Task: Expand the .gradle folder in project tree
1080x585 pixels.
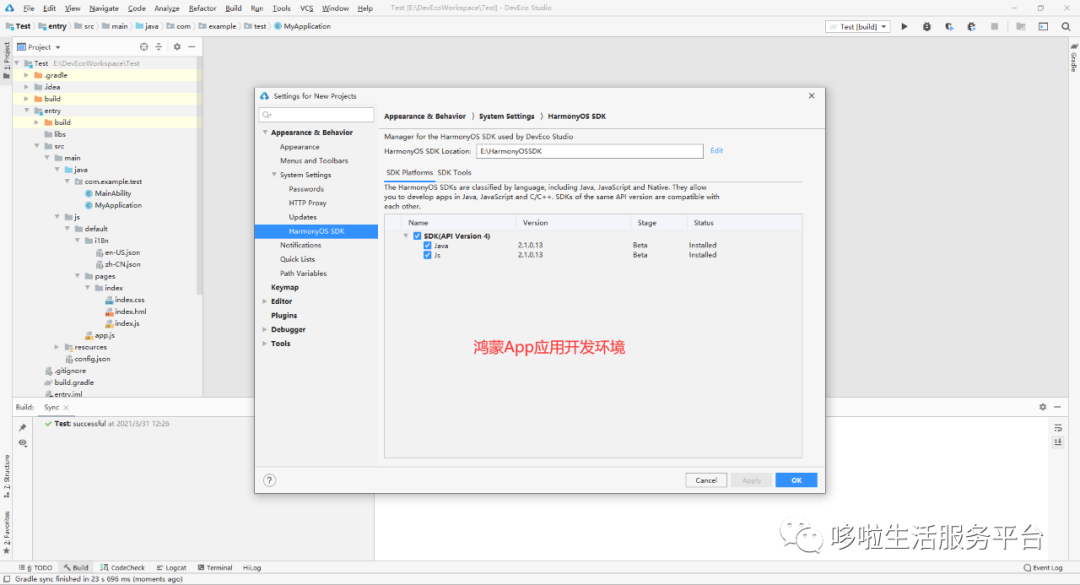Action: (x=26, y=76)
